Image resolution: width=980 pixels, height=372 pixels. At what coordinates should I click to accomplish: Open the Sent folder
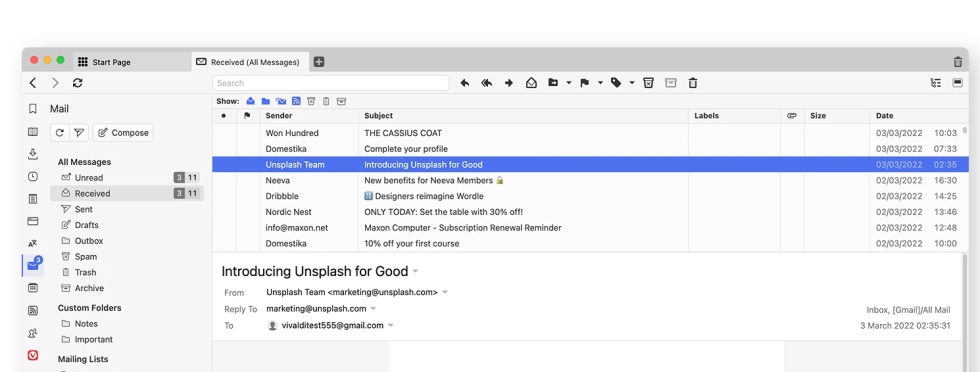[x=126, y=209]
